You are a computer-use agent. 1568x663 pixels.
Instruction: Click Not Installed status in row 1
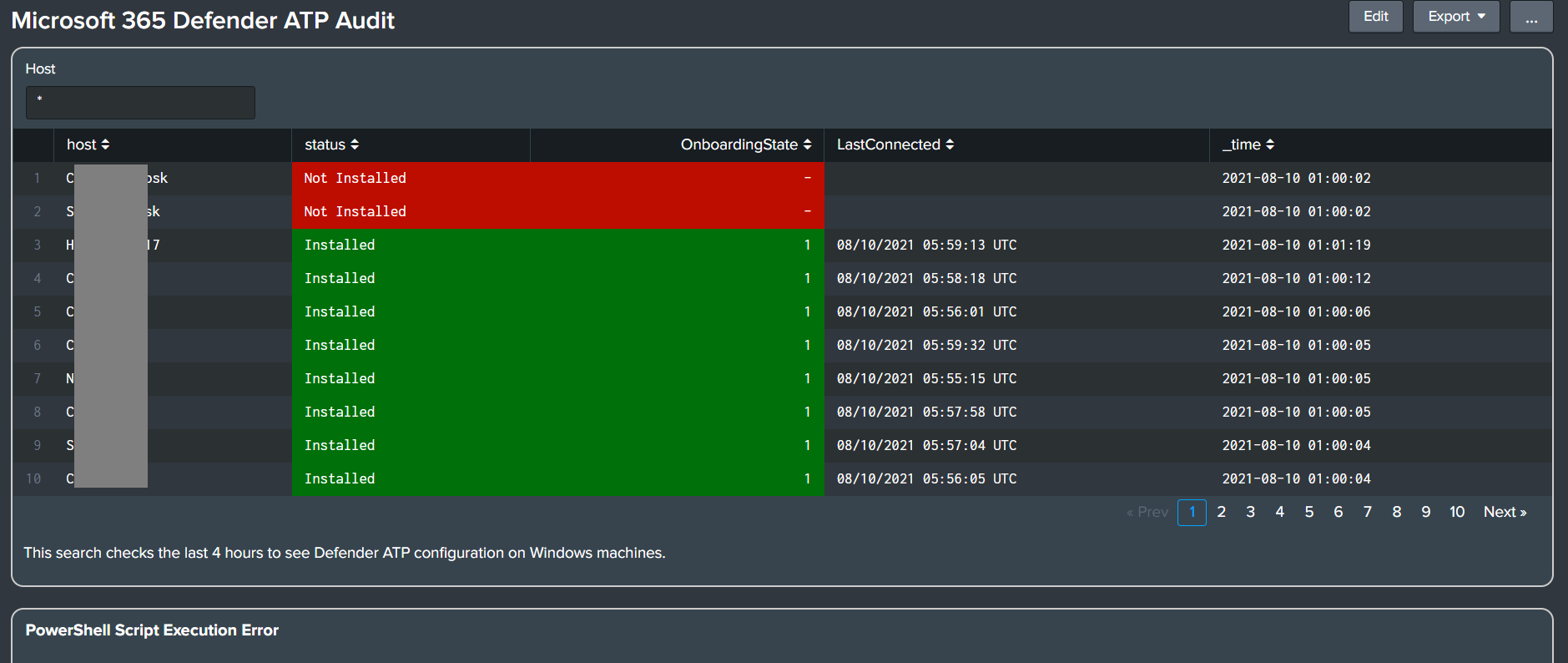[x=355, y=178]
